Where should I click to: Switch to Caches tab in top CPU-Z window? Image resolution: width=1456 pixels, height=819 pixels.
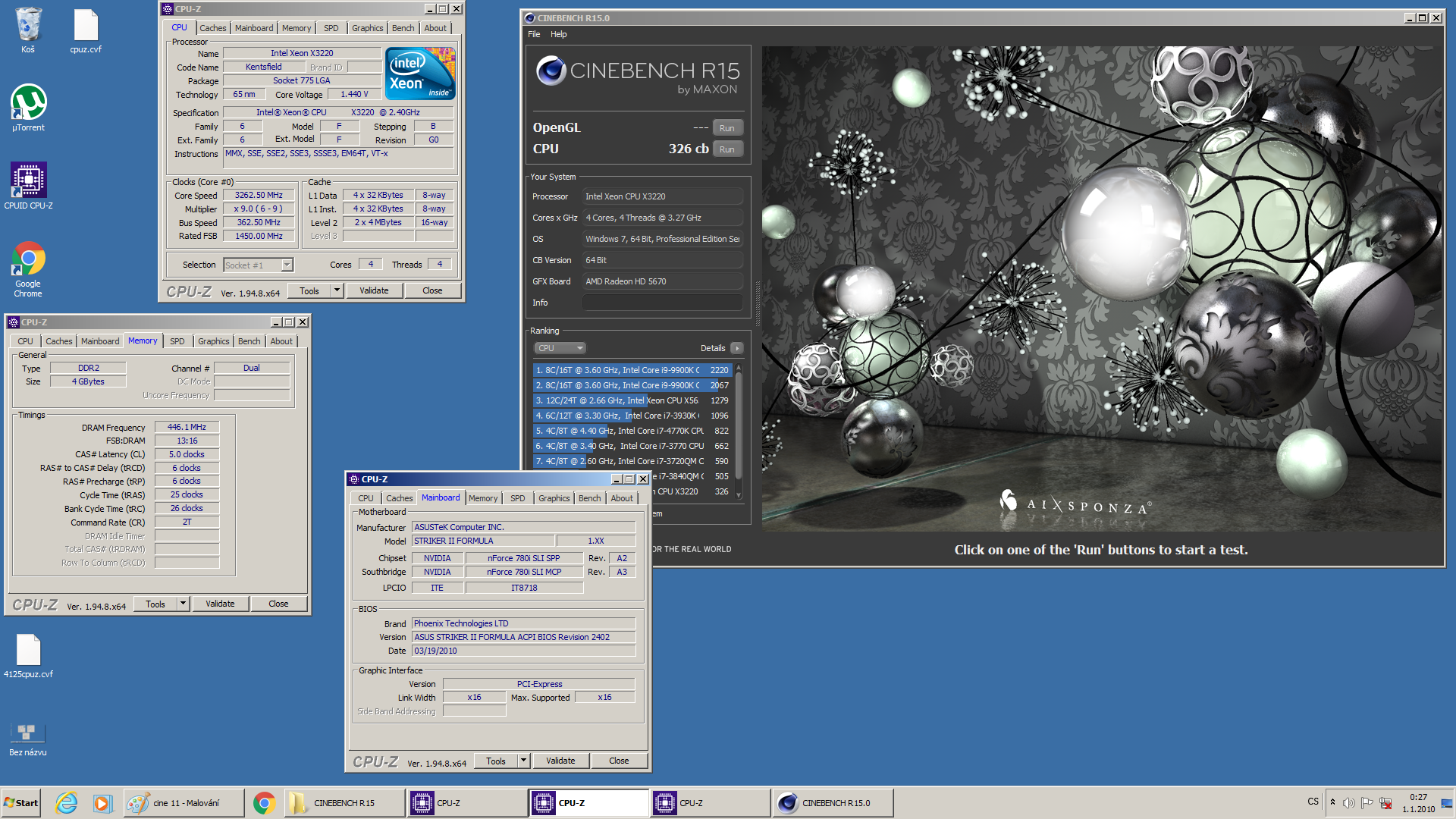(213, 28)
